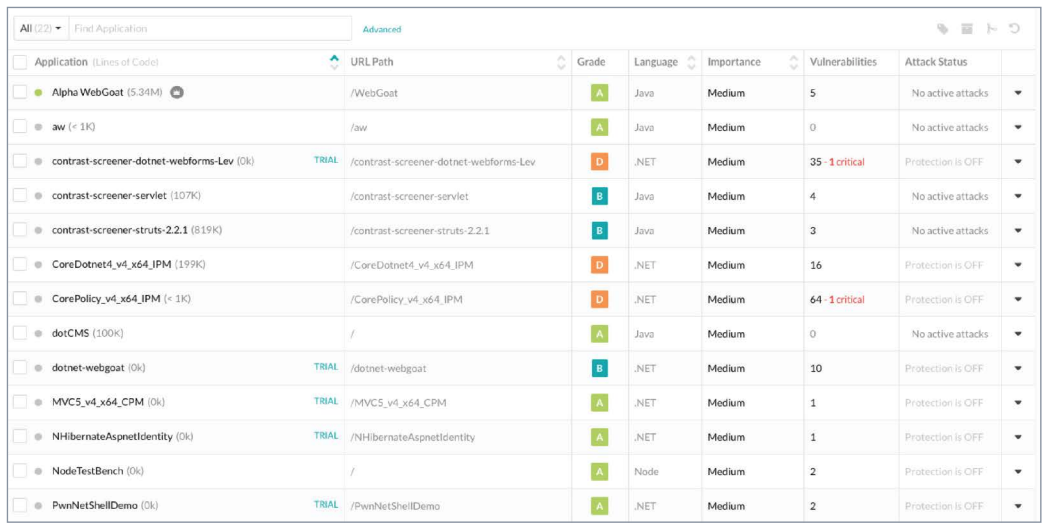Select the checkbox next to NodeTestBench
Viewport: 1049px width, 532px height.
[x=20, y=471]
